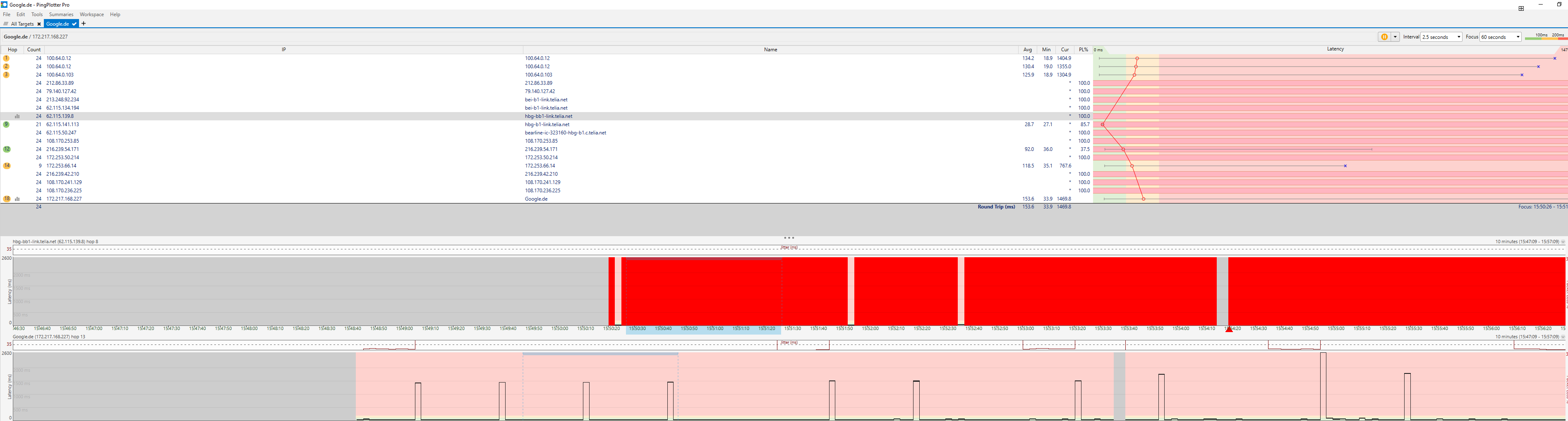Click the checkmark on the Google.de tab

click(74, 24)
